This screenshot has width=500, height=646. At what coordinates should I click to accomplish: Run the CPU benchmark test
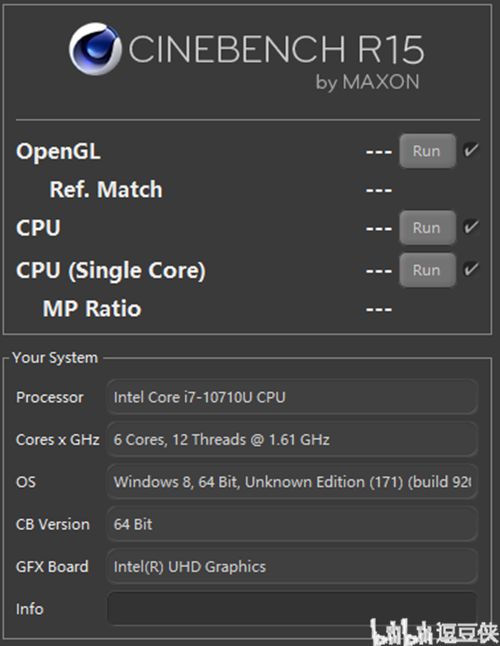tap(427, 227)
